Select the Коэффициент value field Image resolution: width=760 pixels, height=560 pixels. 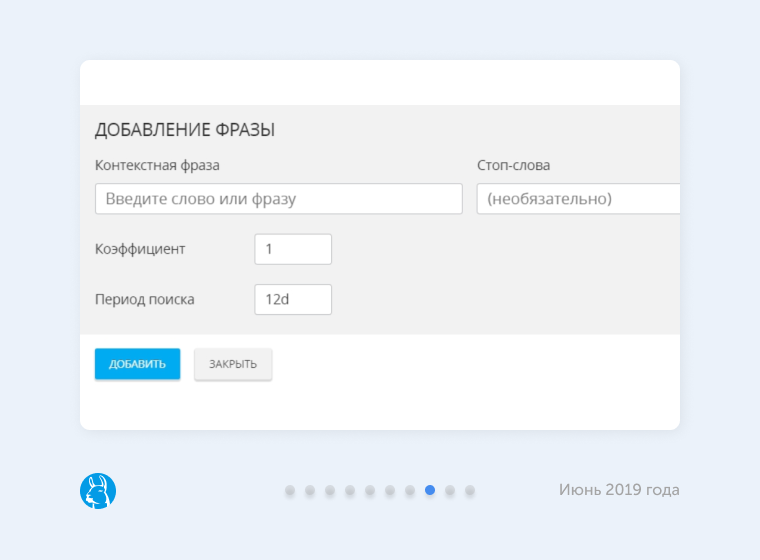click(x=293, y=249)
